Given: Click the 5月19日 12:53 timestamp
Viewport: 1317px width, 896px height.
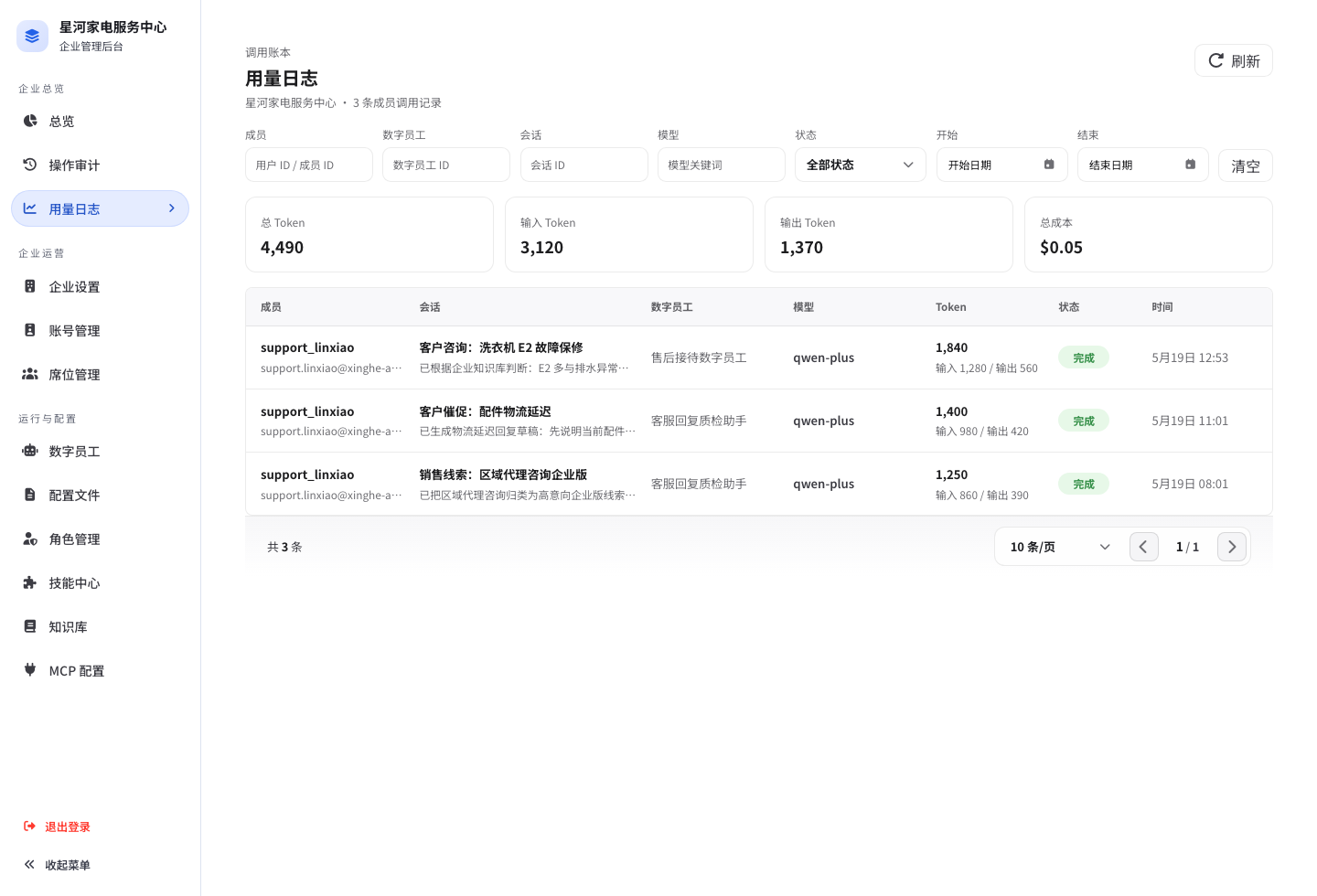Looking at the screenshot, I should pos(1190,357).
